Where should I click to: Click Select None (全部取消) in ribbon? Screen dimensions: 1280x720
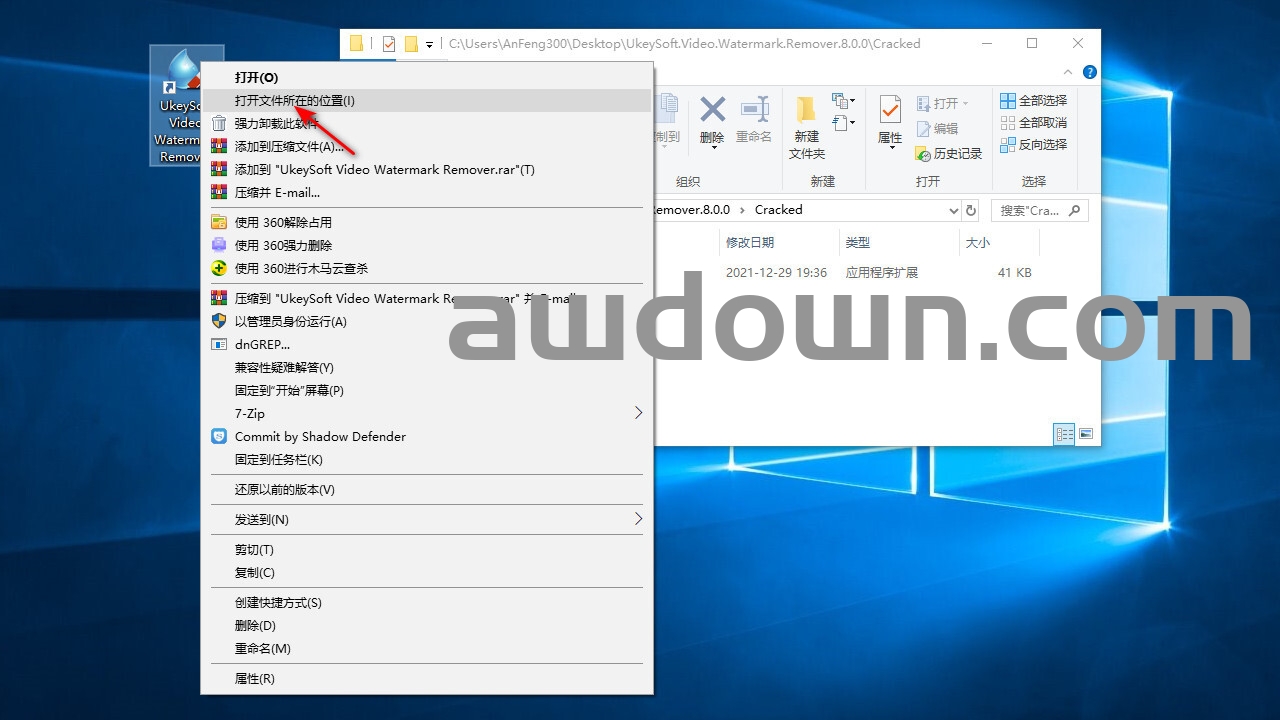click(x=1034, y=123)
